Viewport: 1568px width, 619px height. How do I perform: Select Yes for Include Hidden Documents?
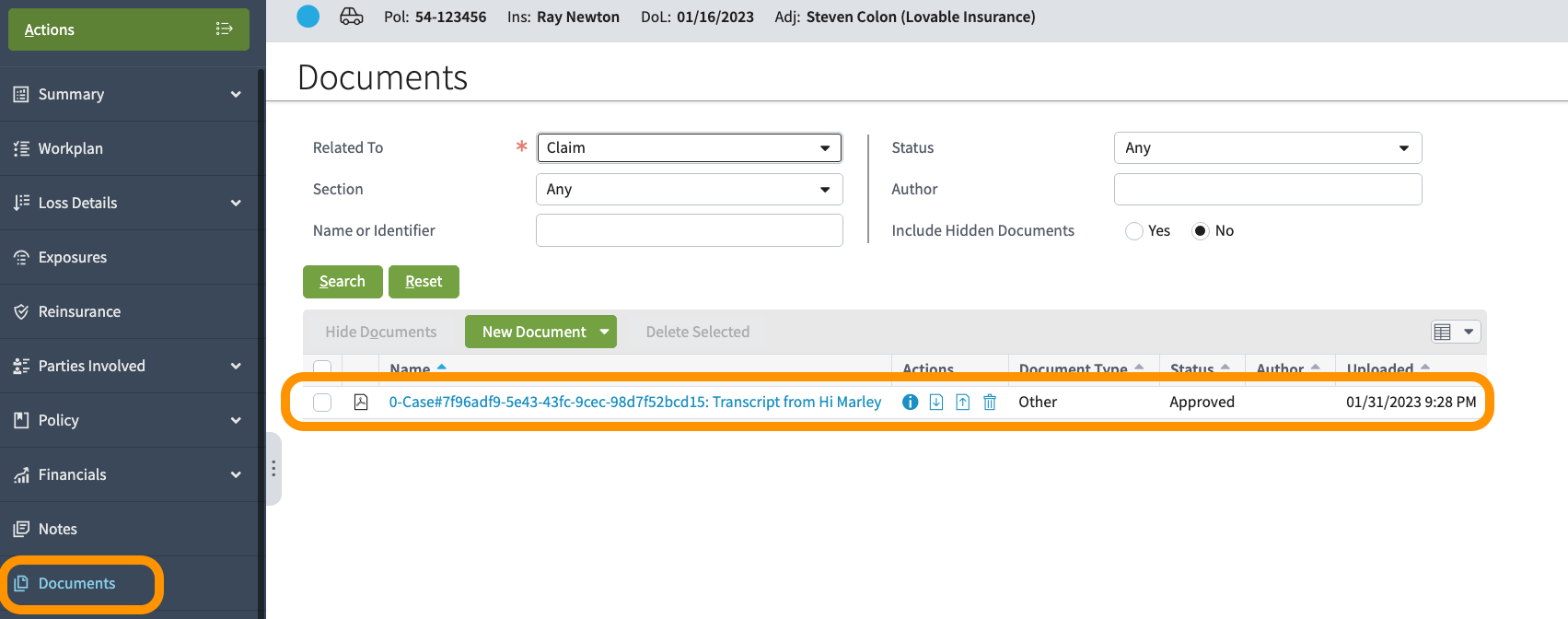pyautogui.click(x=1134, y=231)
